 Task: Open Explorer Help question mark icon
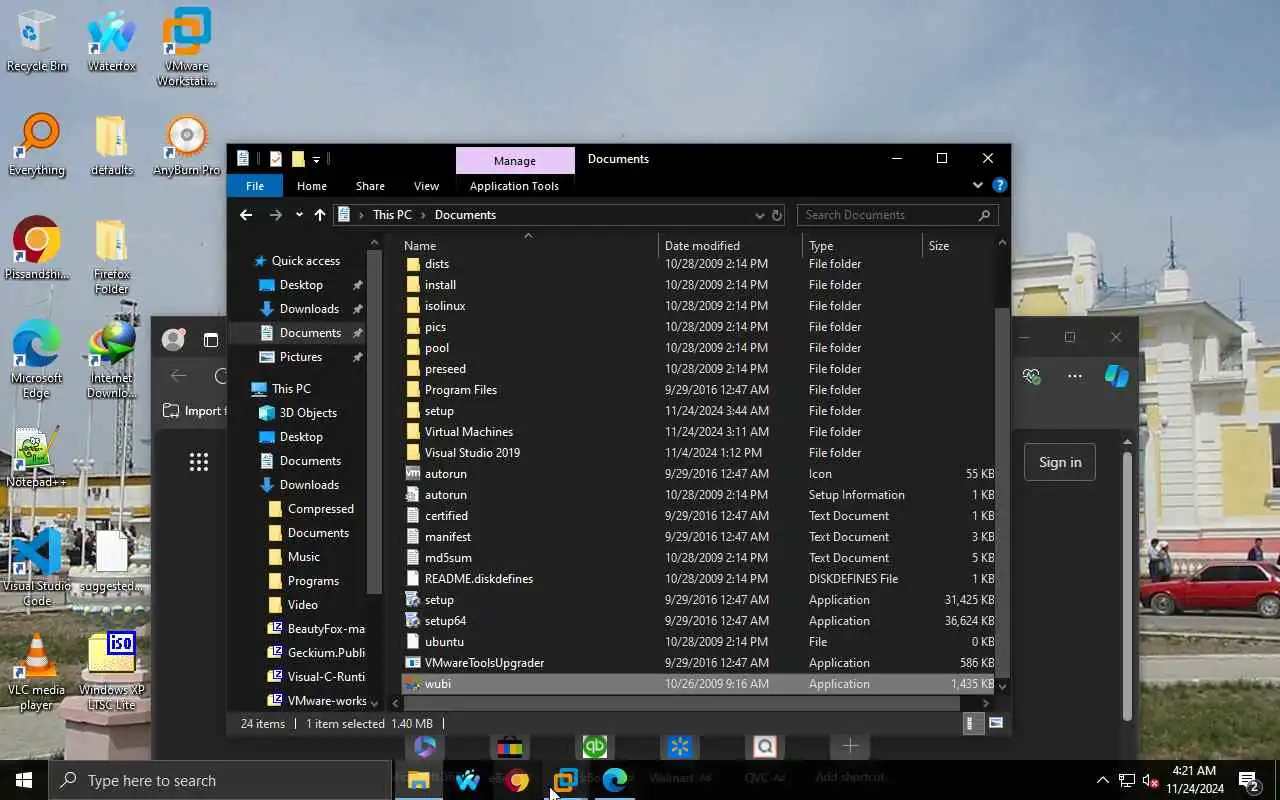point(999,186)
